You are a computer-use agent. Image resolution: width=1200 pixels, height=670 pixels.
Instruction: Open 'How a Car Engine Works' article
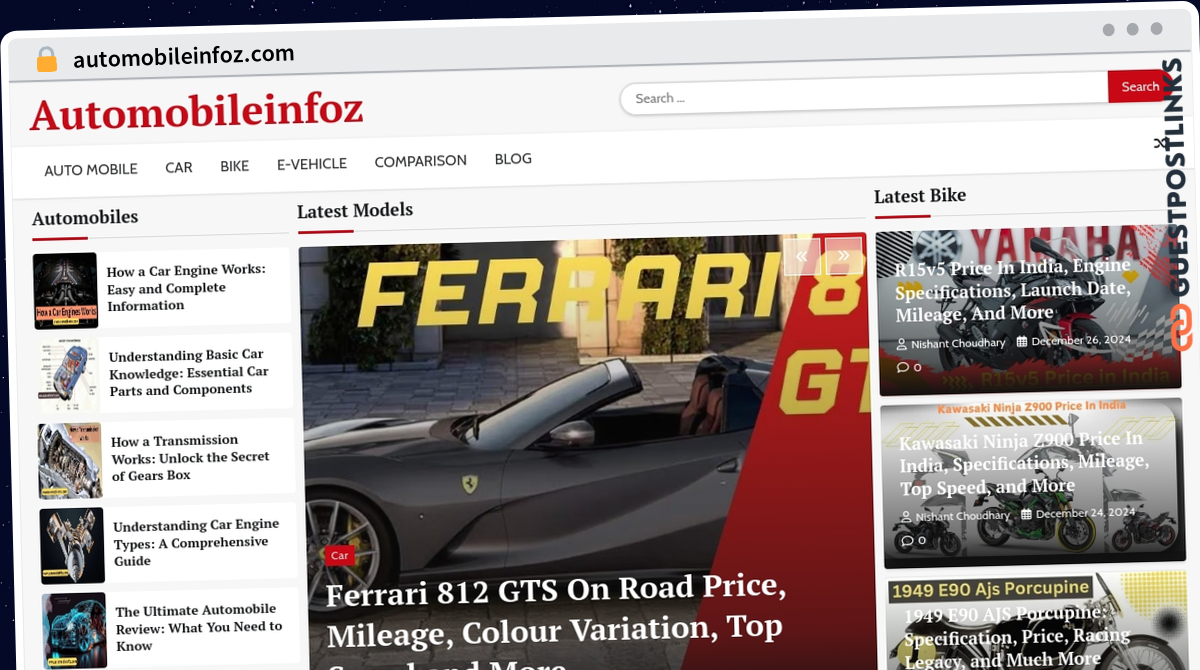[186, 288]
